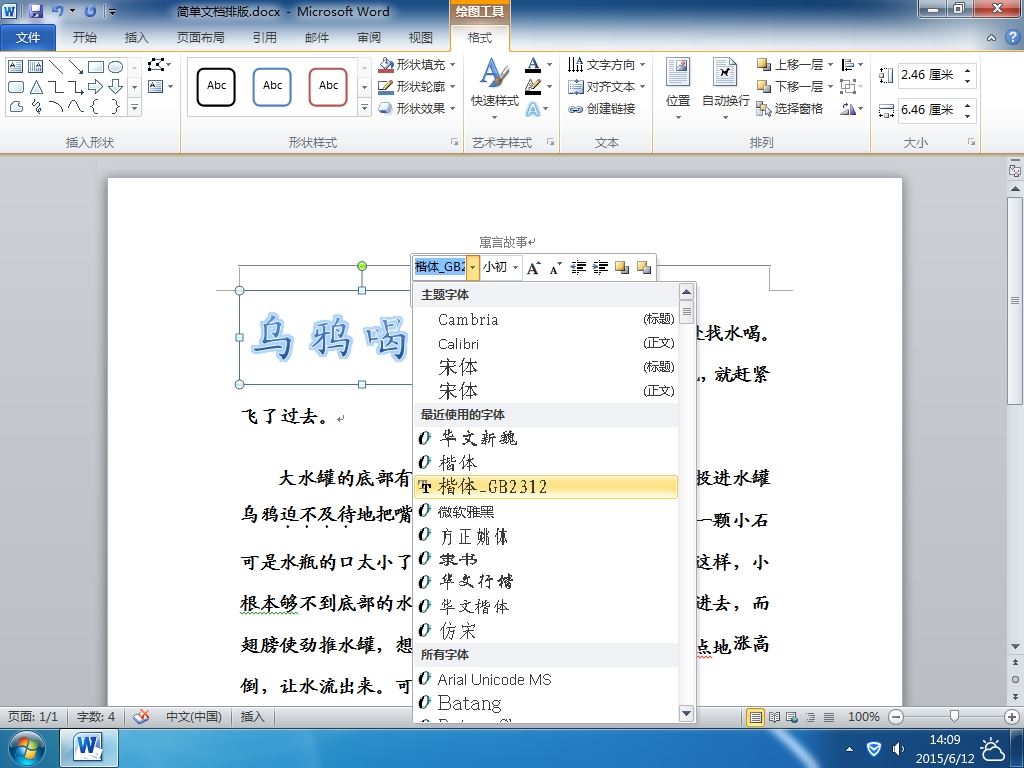
Task: Open the 对齐文本 align text menu
Action: (606, 86)
